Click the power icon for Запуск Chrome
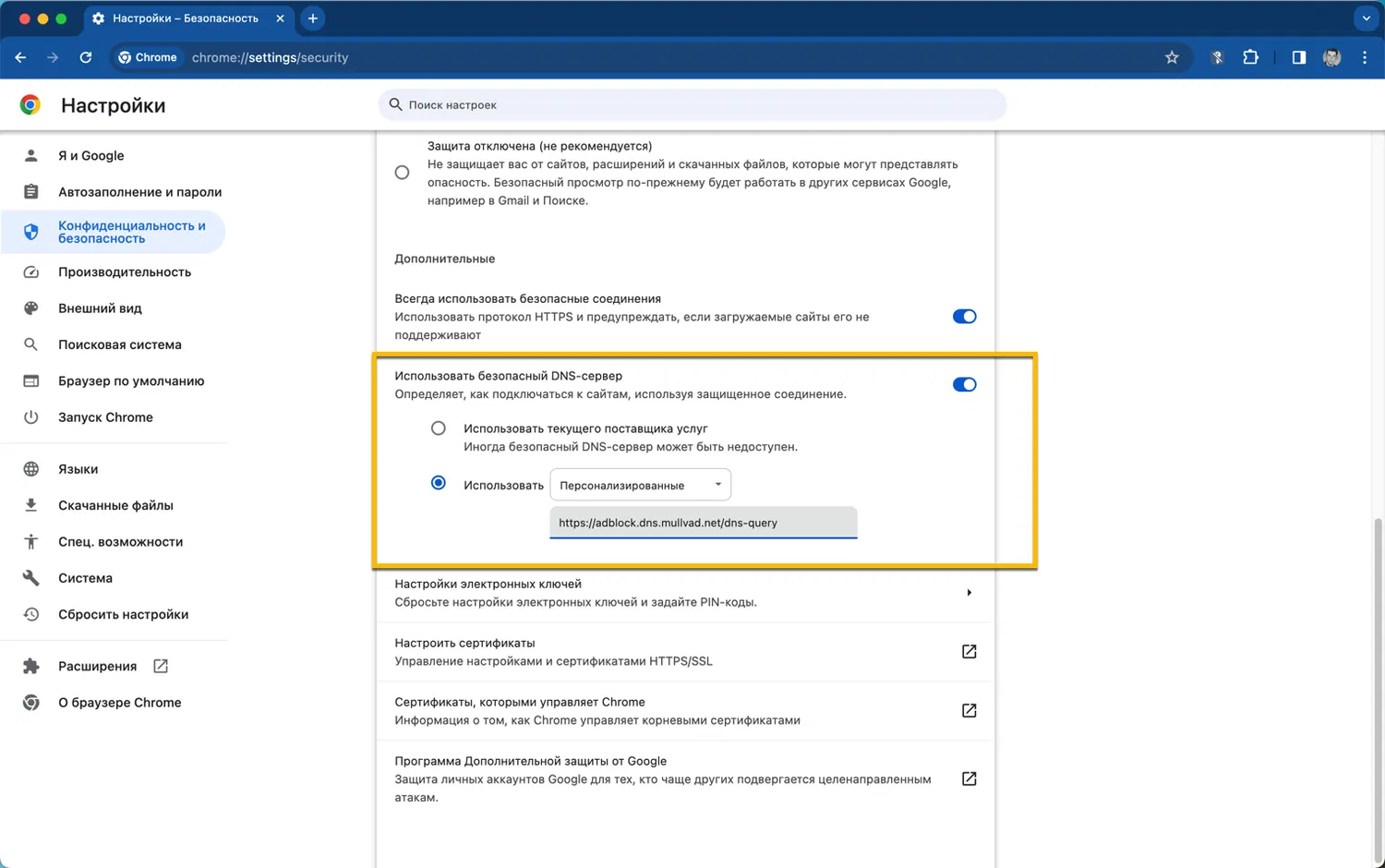 pos(30,417)
